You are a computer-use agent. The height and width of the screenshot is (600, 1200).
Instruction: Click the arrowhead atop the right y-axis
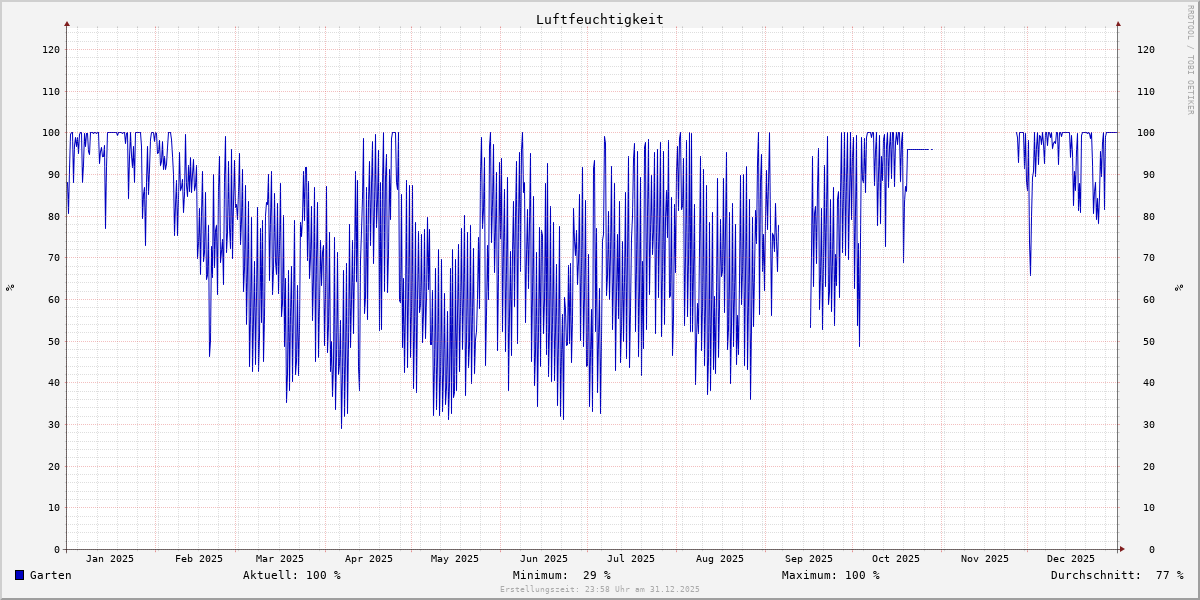point(1118,23)
